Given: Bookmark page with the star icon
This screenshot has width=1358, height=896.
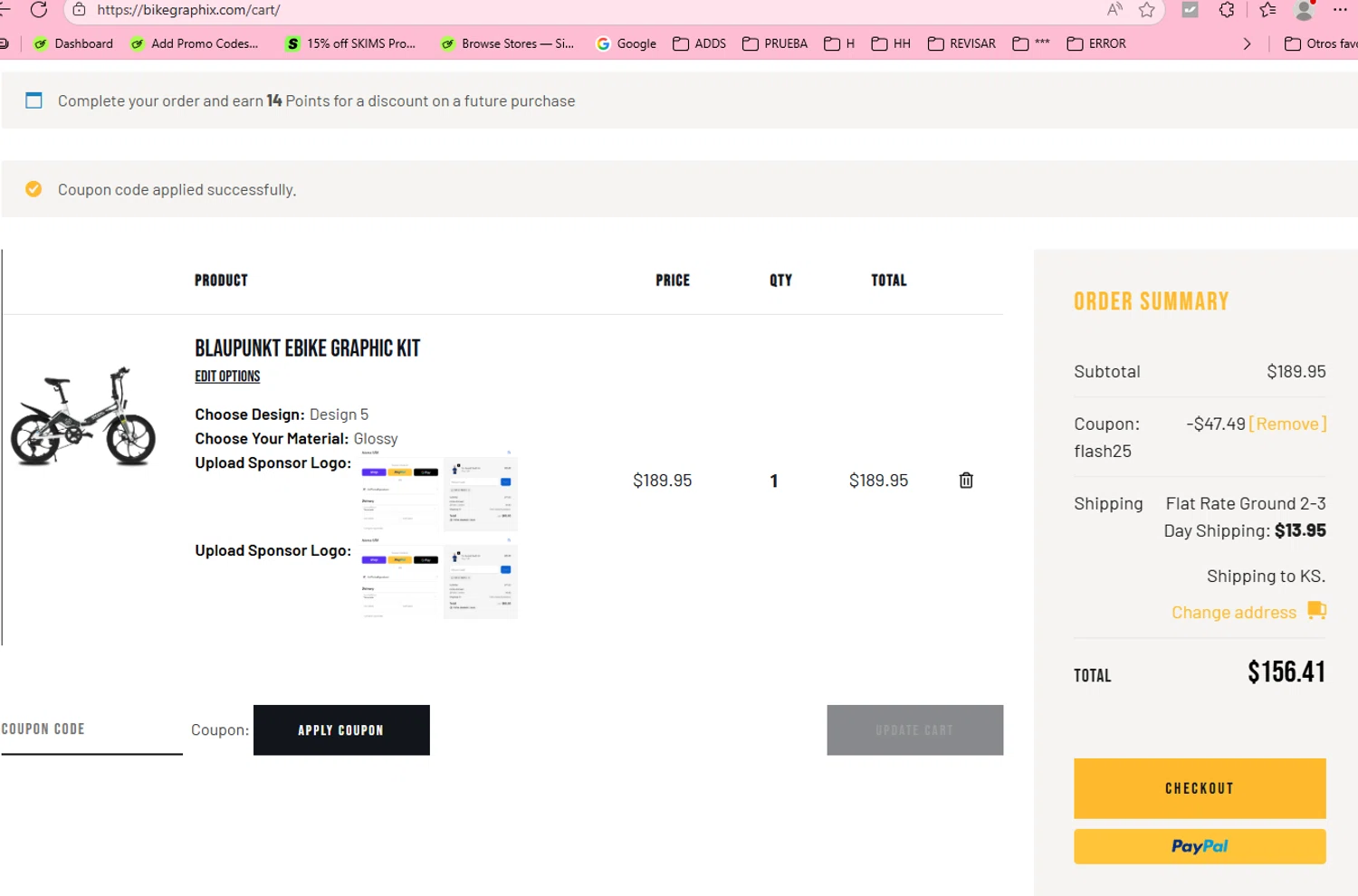Looking at the screenshot, I should point(1147,10).
